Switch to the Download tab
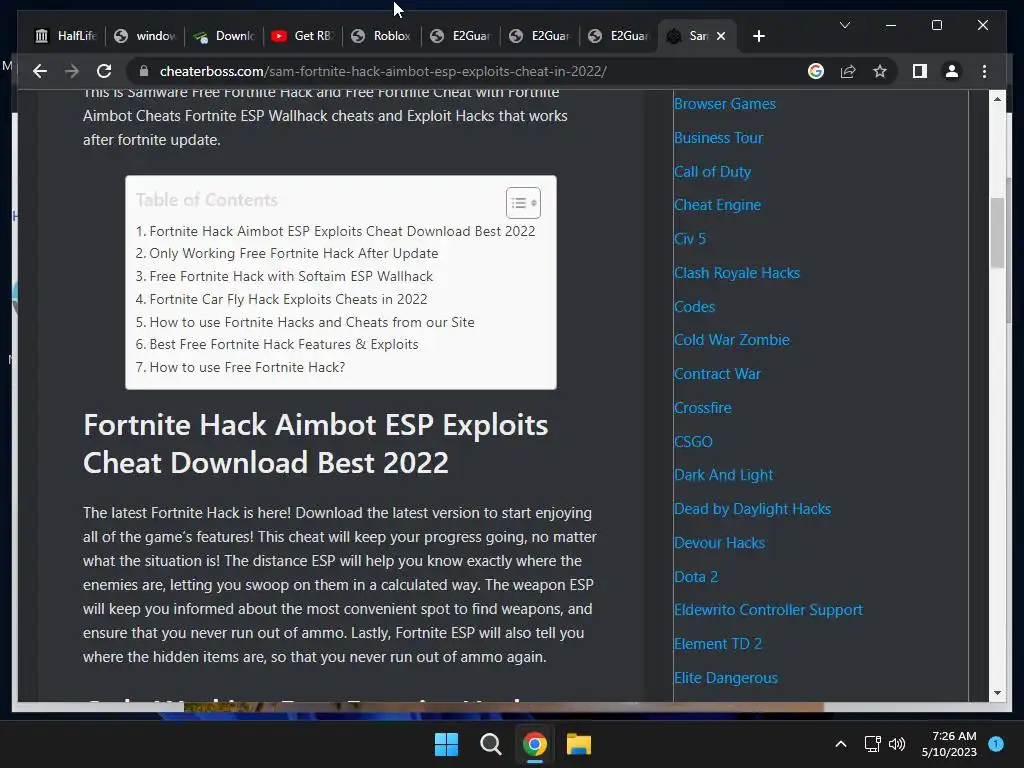The image size is (1024, 768). coord(224,36)
